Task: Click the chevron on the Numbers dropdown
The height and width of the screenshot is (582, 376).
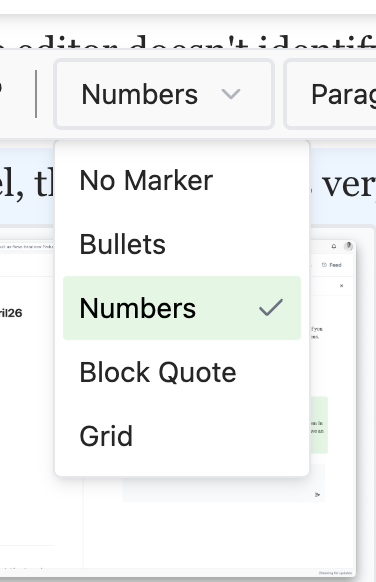Action: (230, 94)
